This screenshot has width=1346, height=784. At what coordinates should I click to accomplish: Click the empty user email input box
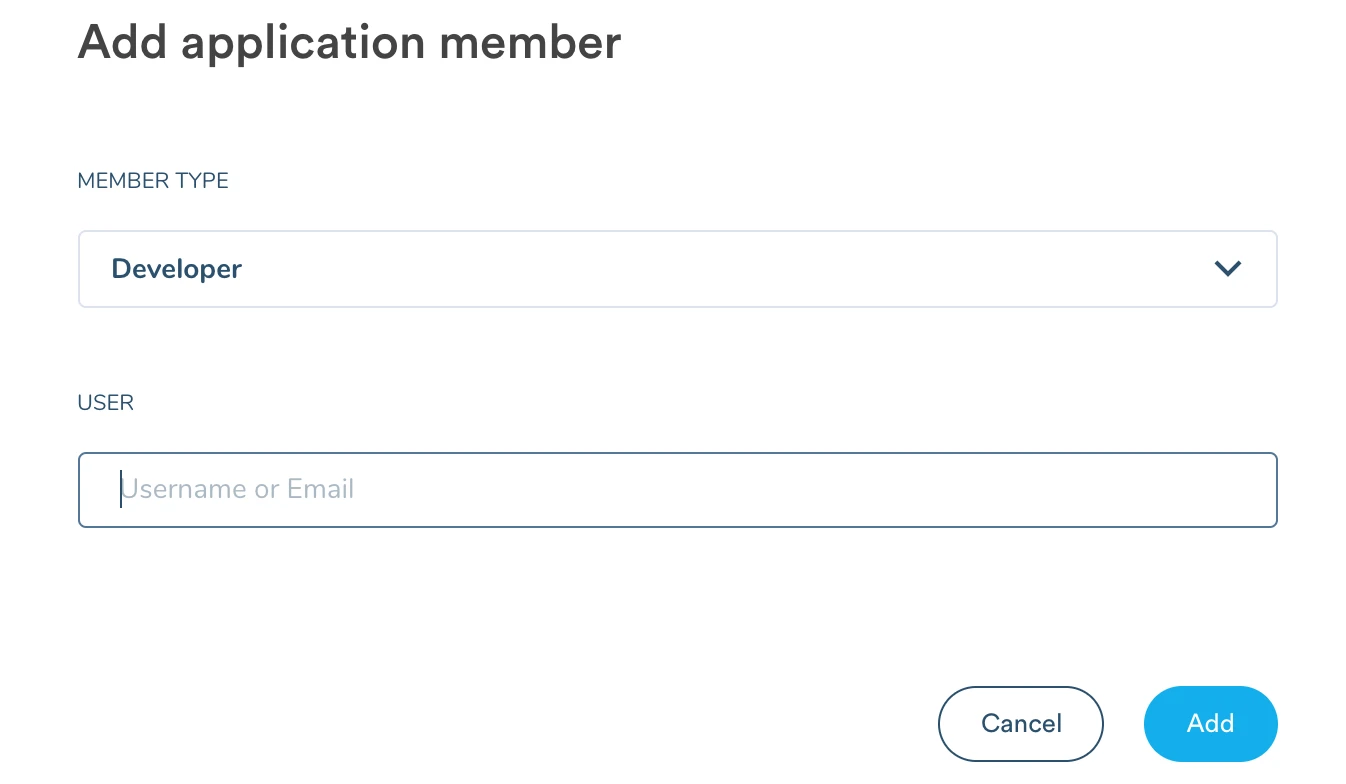tap(678, 489)
